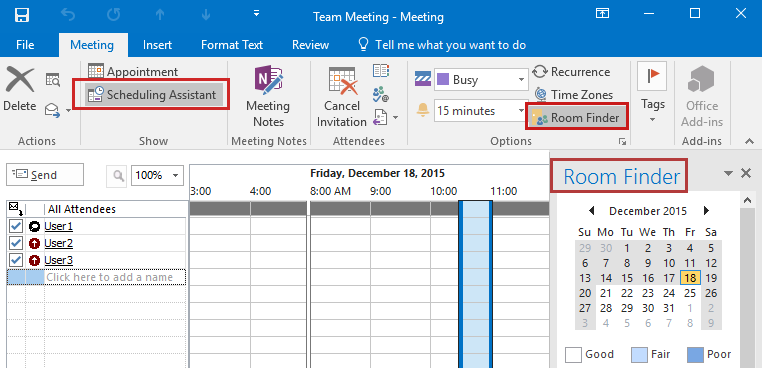The width and height of the screenshot is (762, 368).
Task: Click the organizer icon next to User1
Action: [x=35, y=226]
